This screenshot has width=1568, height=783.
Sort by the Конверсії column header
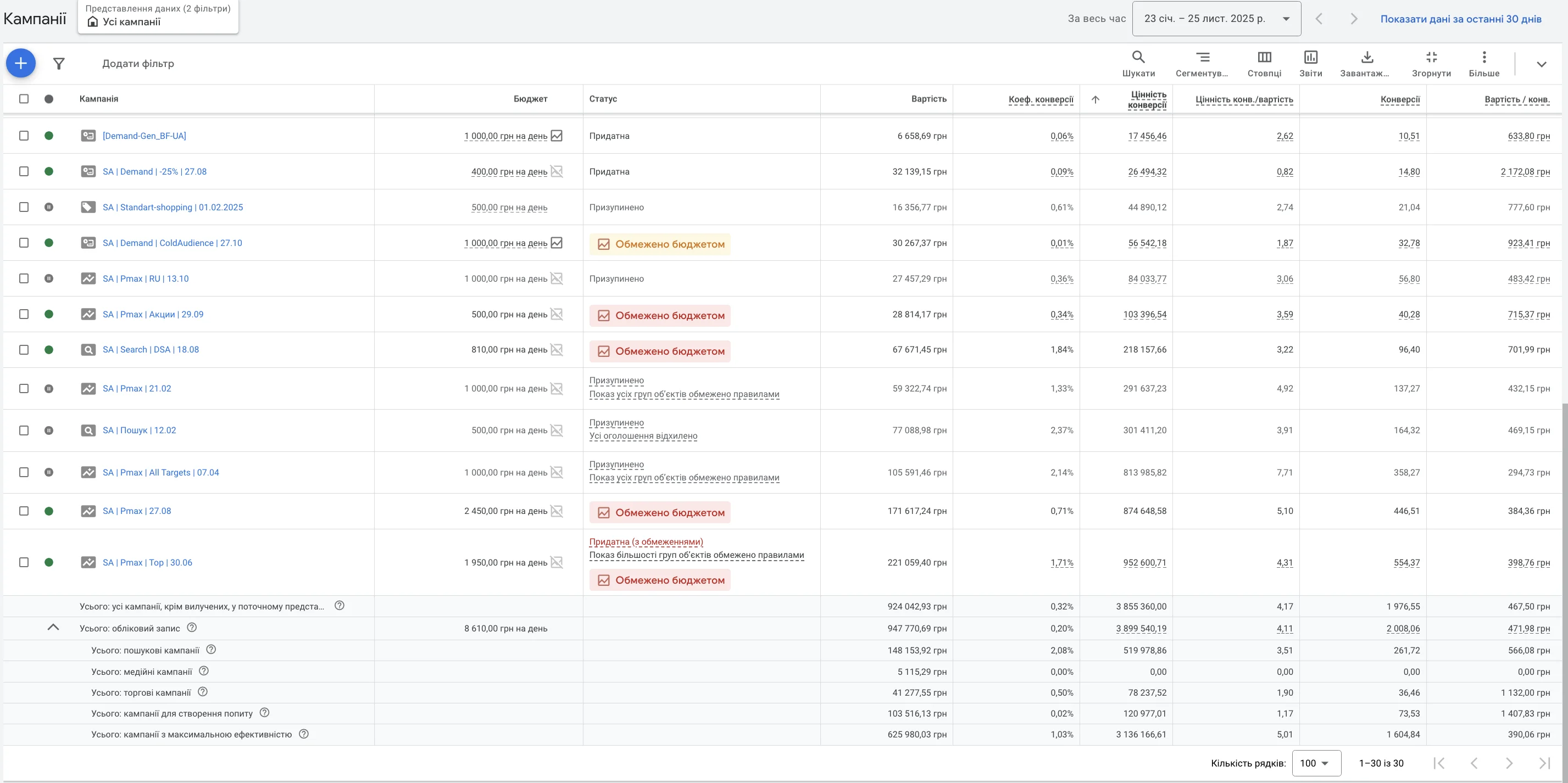pyautogui.click(x=1399, y=99)
